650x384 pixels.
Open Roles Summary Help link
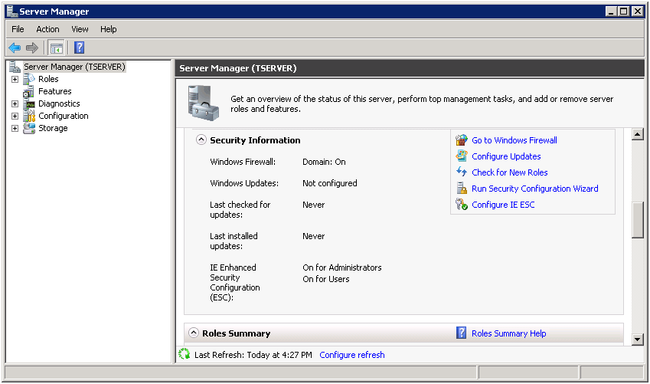(509, 333)
